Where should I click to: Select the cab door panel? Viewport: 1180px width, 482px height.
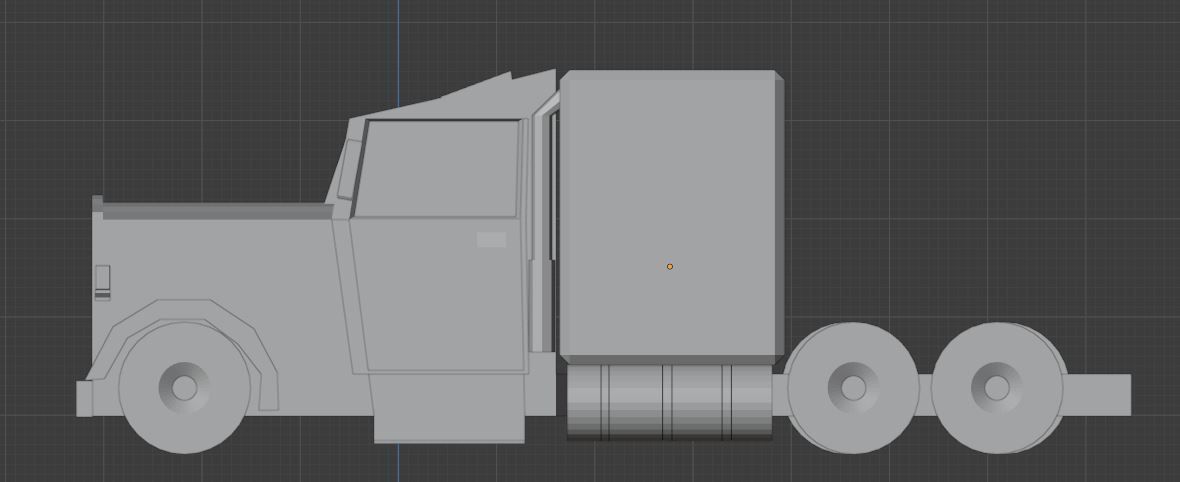(x=439, y=295)
